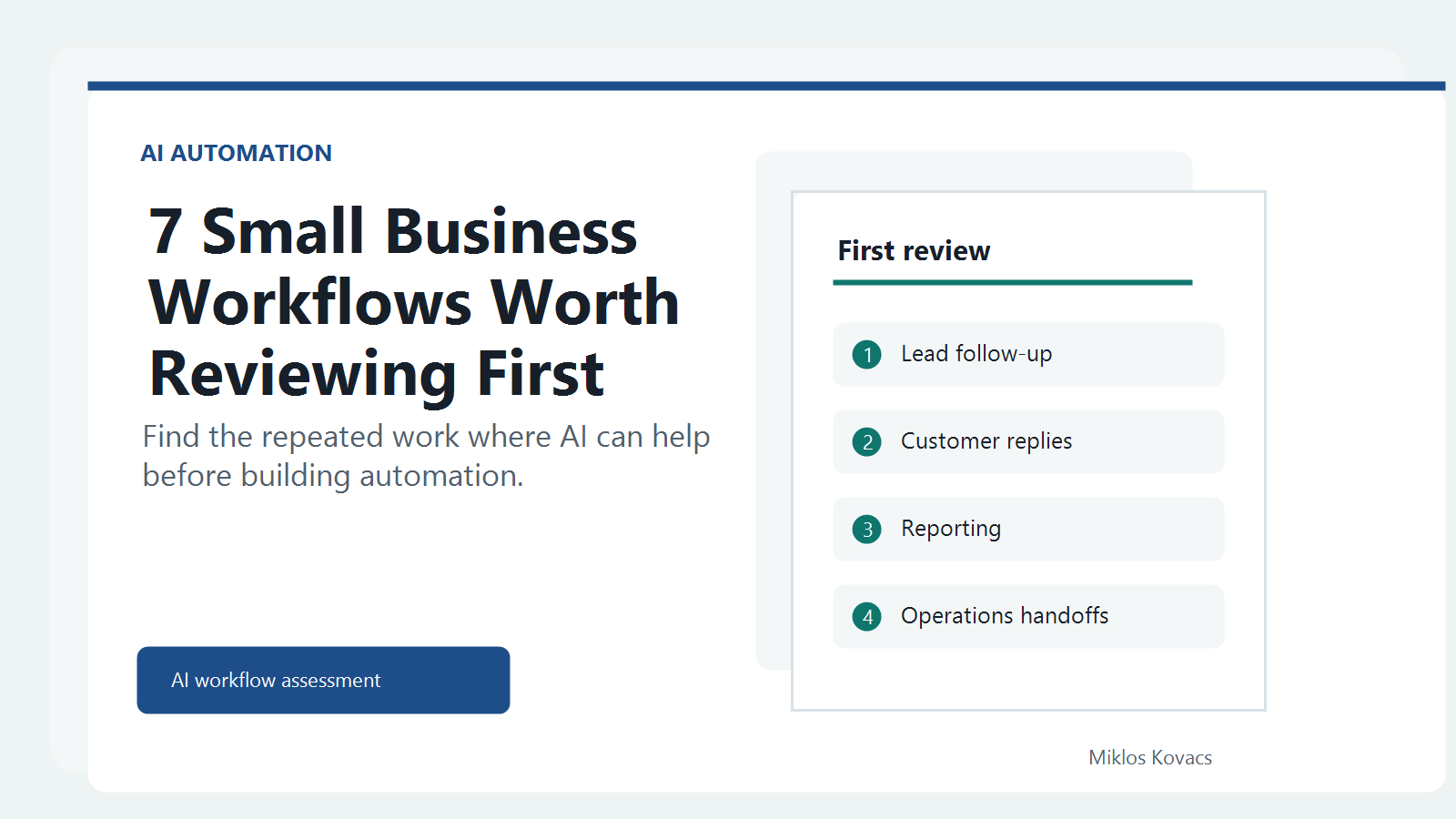Select the Lead follow-up list item
The width and height of the screenshot is (1456, 819).
click(1028, 354)
